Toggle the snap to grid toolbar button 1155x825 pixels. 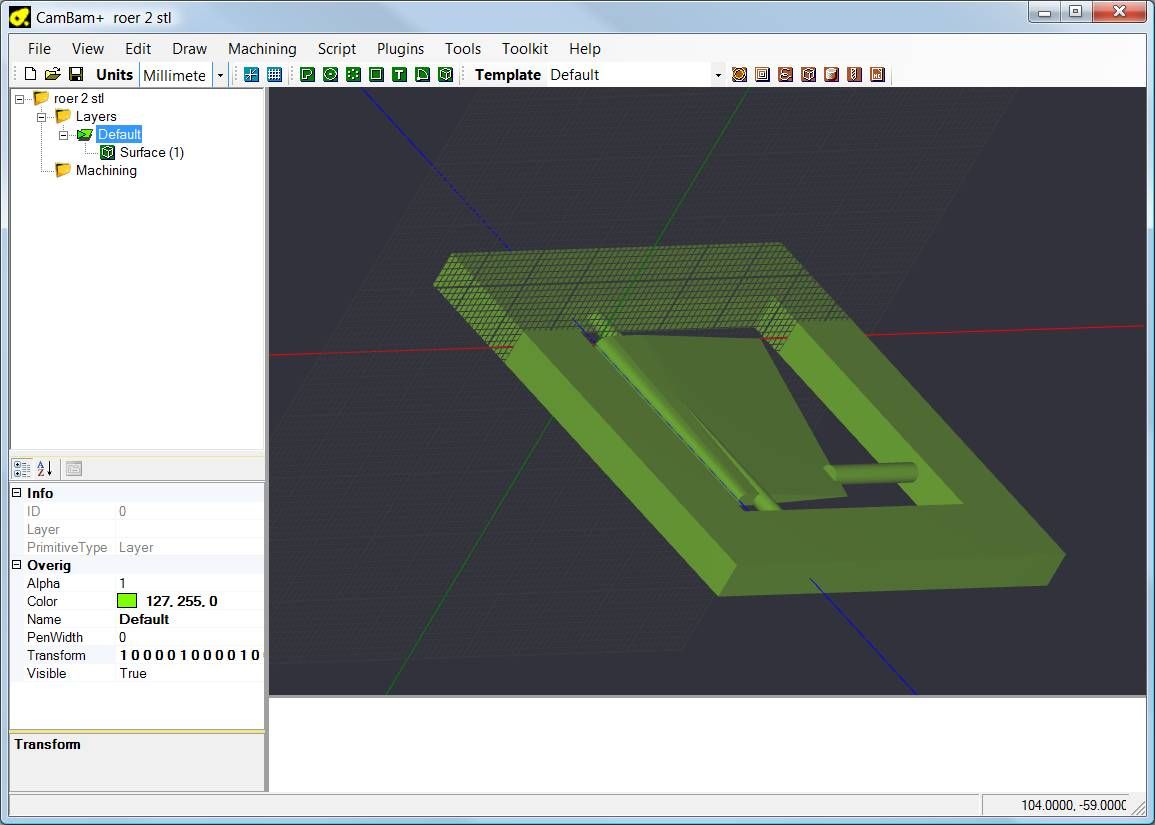click(x=251, y=74)
